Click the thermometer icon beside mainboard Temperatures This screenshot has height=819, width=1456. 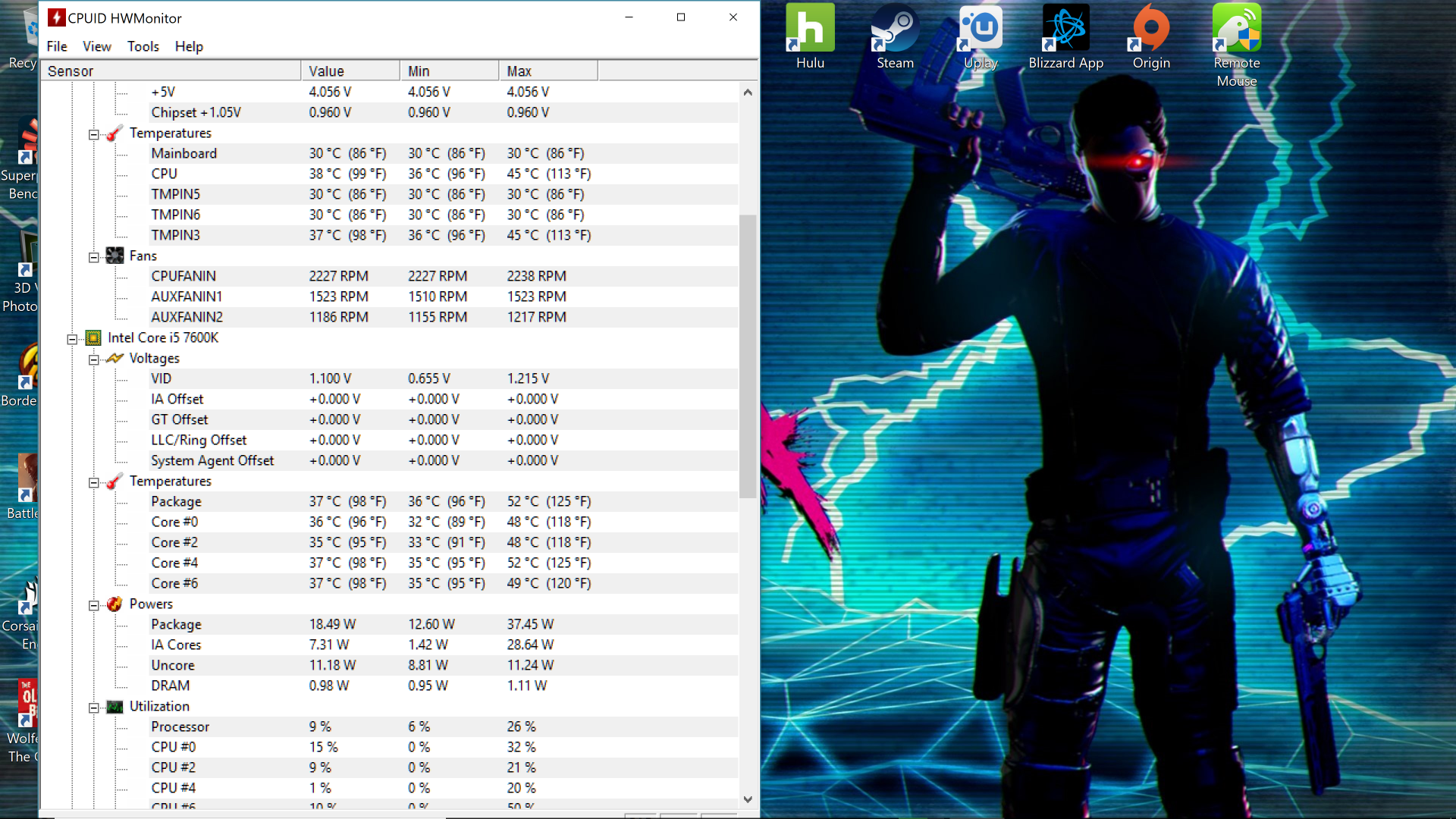[115, 133]
